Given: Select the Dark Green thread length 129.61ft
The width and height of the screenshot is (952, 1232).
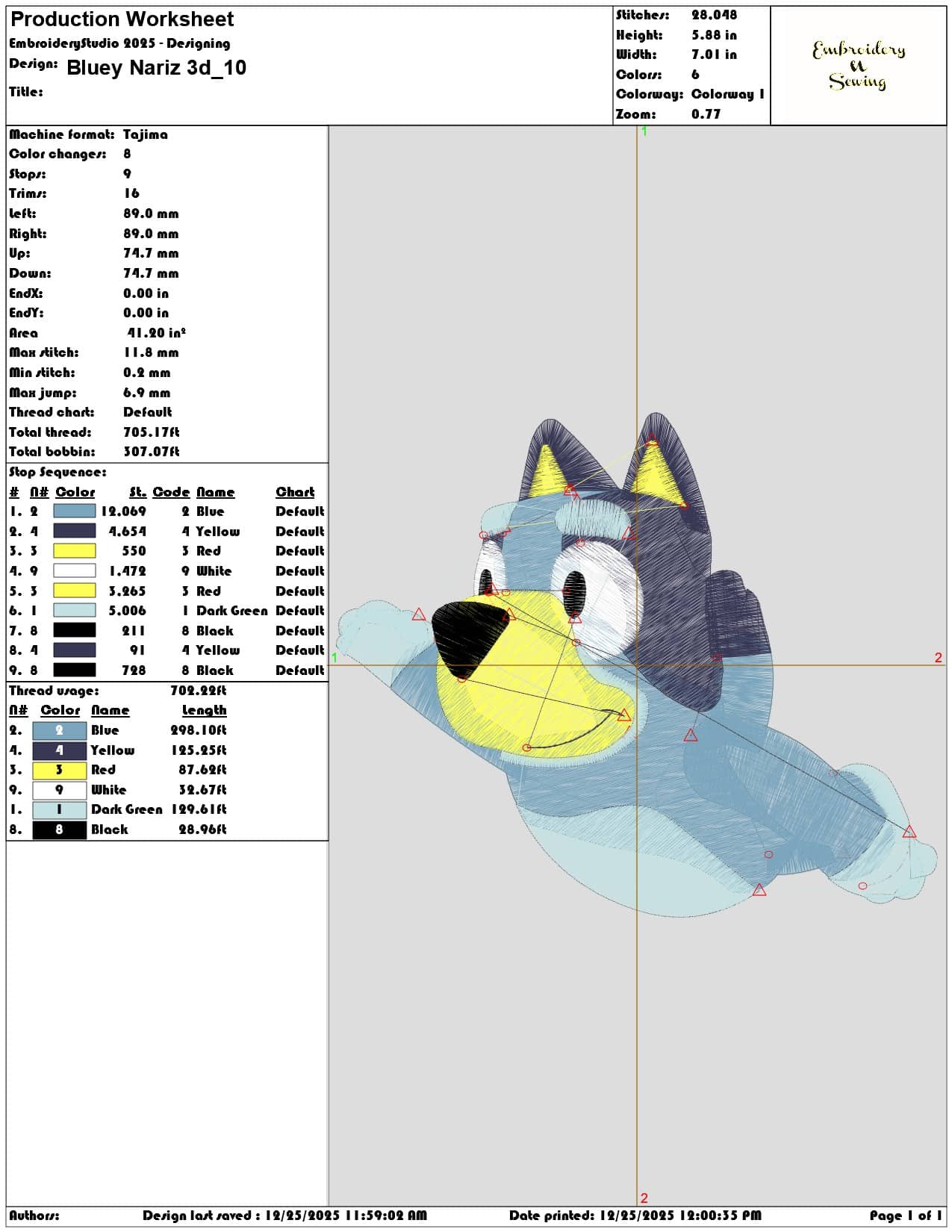Looking at the screenshot, I should point(199,809).
